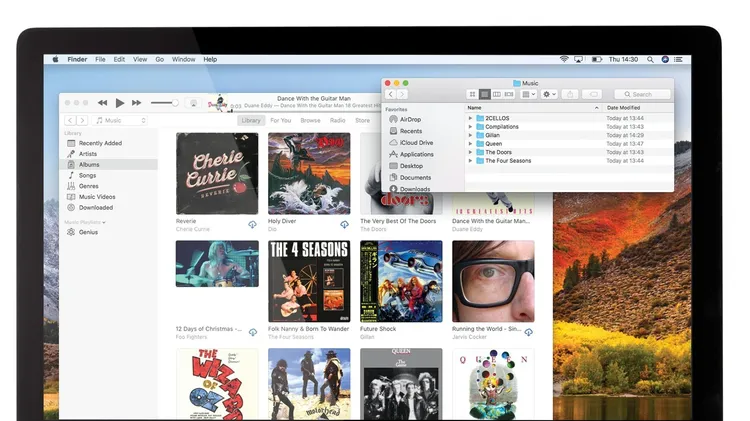750x421 pixels.
Task: Switch Finder to Cover Flow view
Action: [509, 94]
